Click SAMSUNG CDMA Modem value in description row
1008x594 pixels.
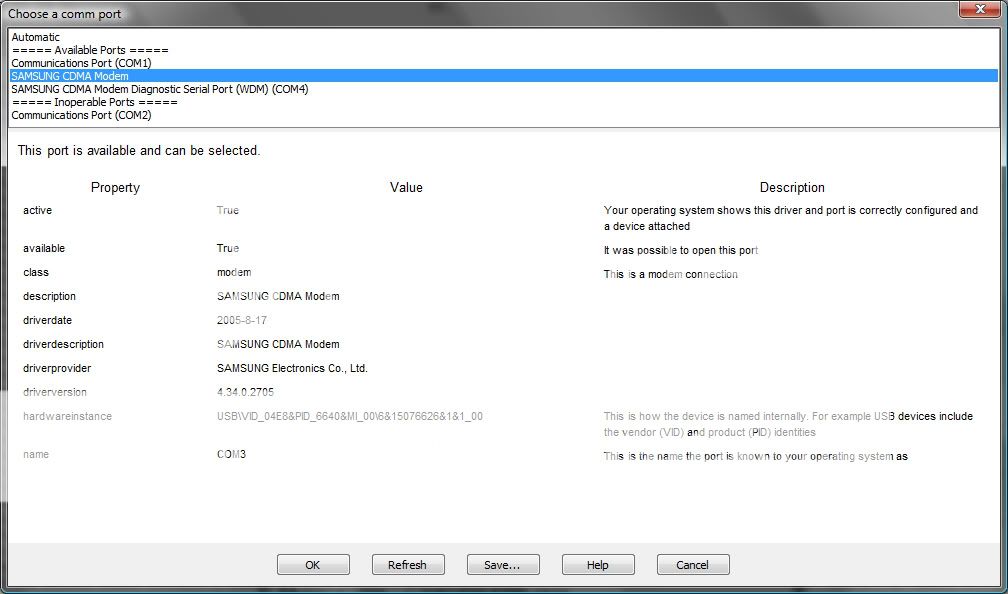point(278,296)
